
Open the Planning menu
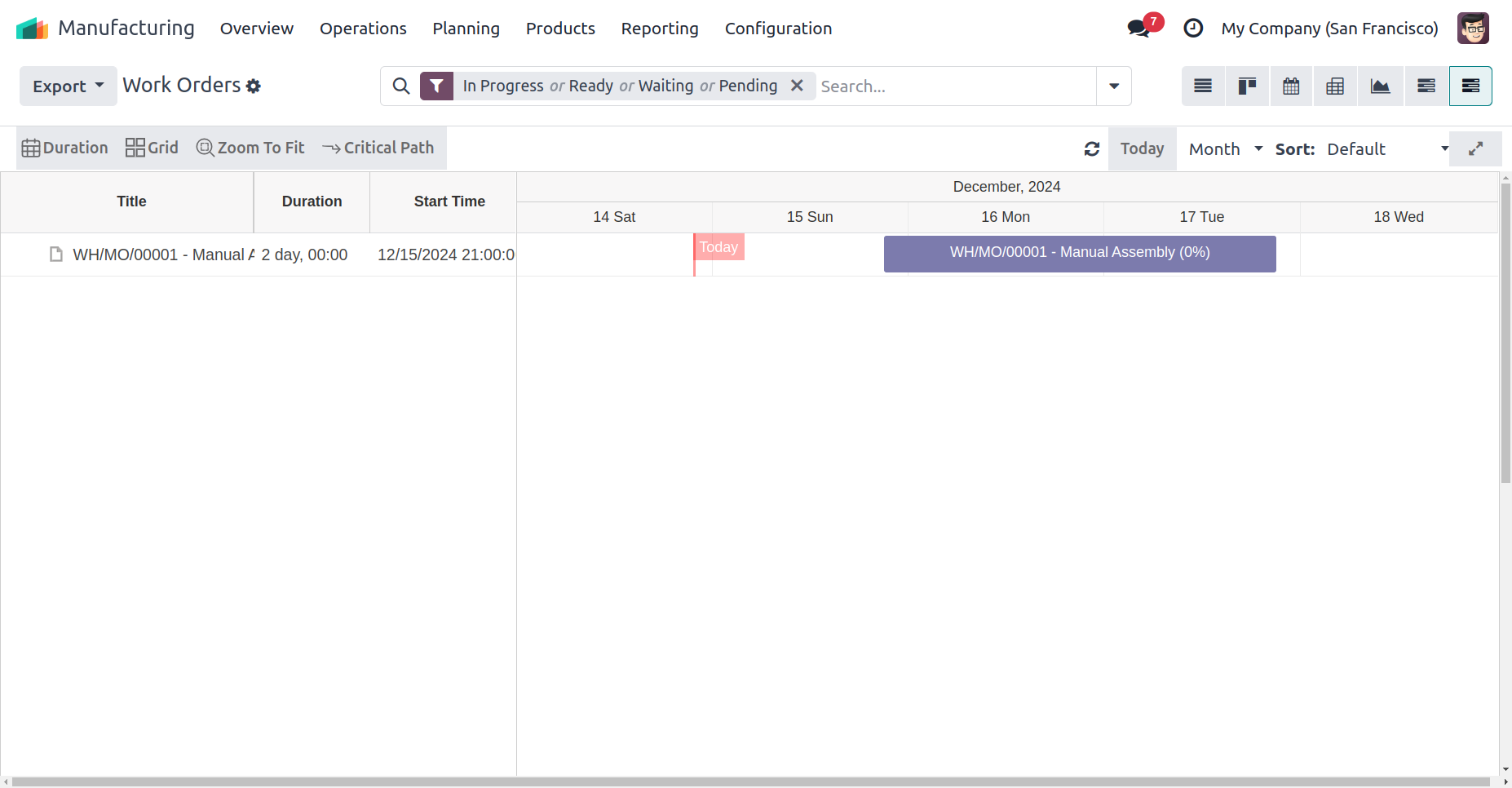click(x=466, y=29)
